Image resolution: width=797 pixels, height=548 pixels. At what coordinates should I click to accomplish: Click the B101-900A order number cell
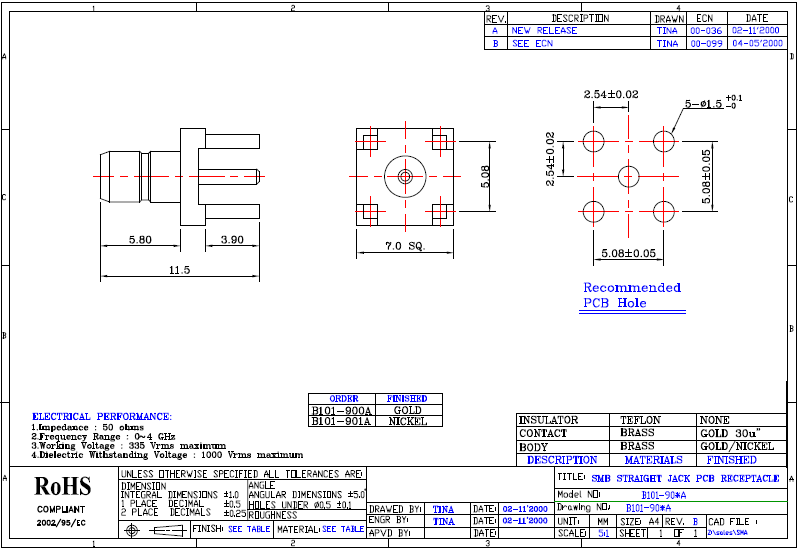click(343, 410)
